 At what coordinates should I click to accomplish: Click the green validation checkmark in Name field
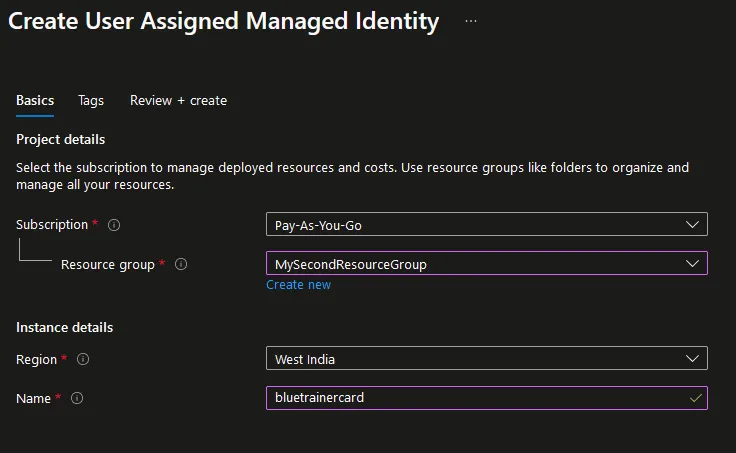point(696,398)
